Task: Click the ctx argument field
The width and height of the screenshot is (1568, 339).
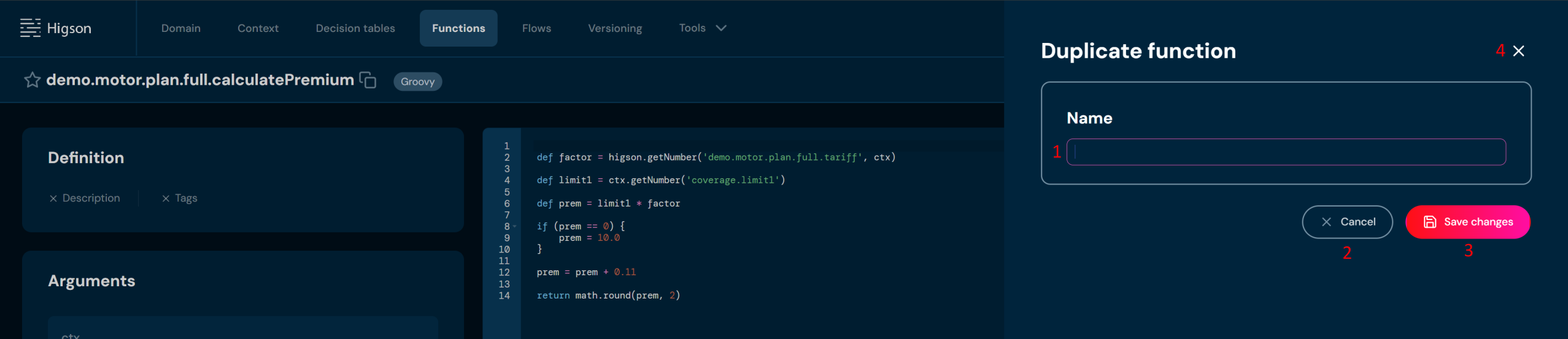Action: click(x=242, y=331)
